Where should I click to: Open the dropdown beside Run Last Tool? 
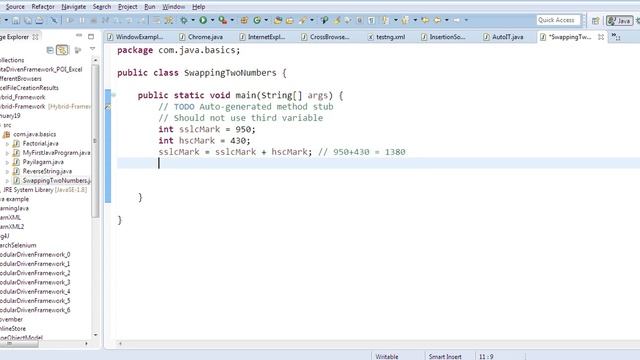pos(232,20)
